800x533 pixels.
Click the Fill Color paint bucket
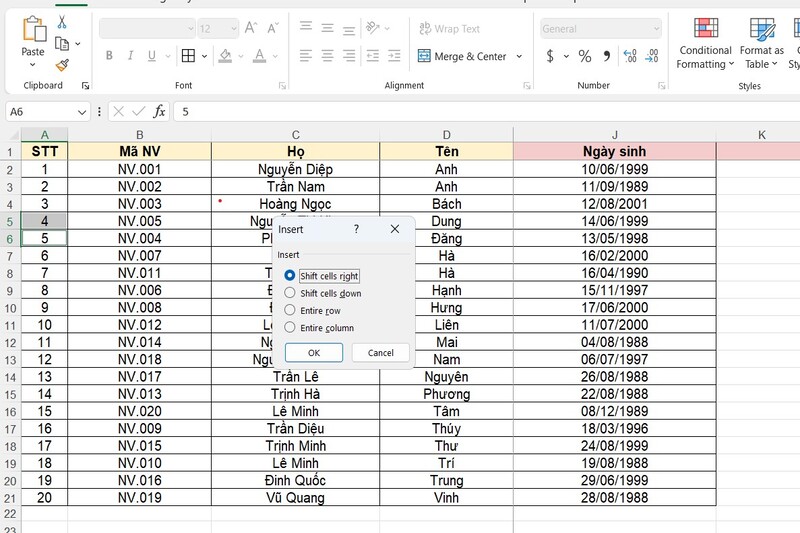tap(225, 56)
